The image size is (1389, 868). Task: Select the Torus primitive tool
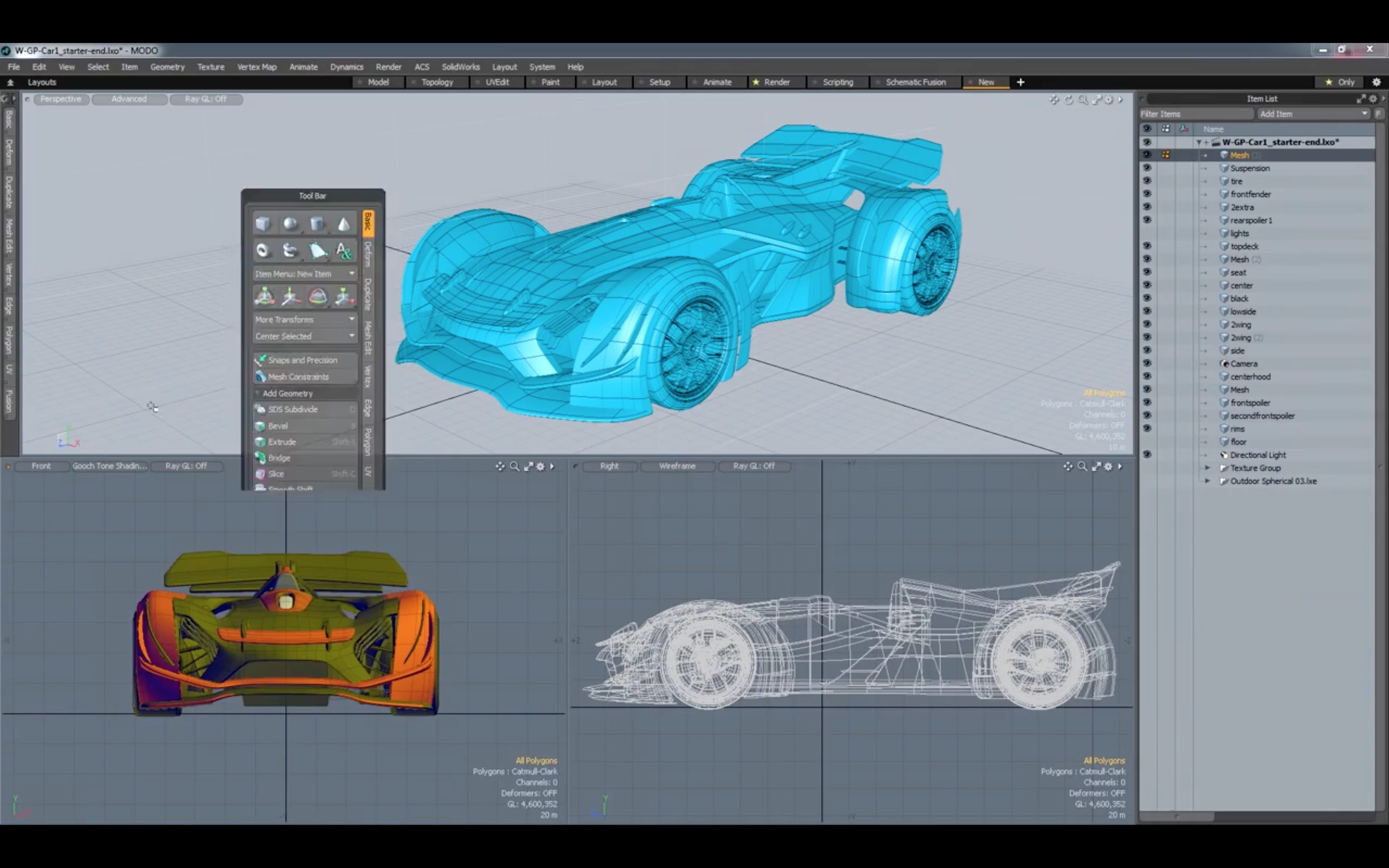[263, 250]
